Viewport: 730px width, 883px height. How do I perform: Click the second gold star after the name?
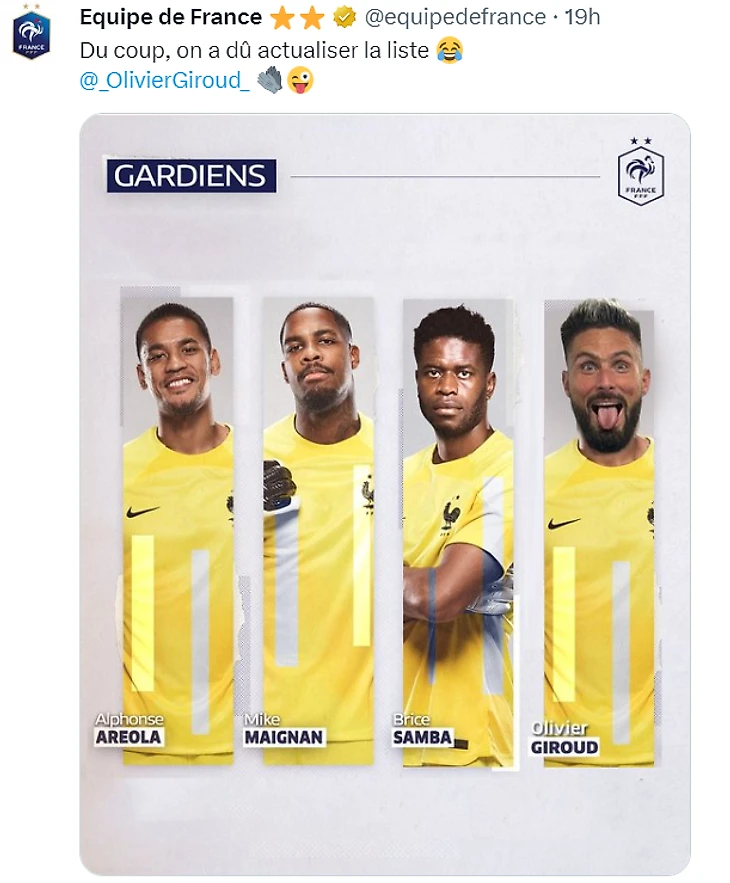point(311,18)
